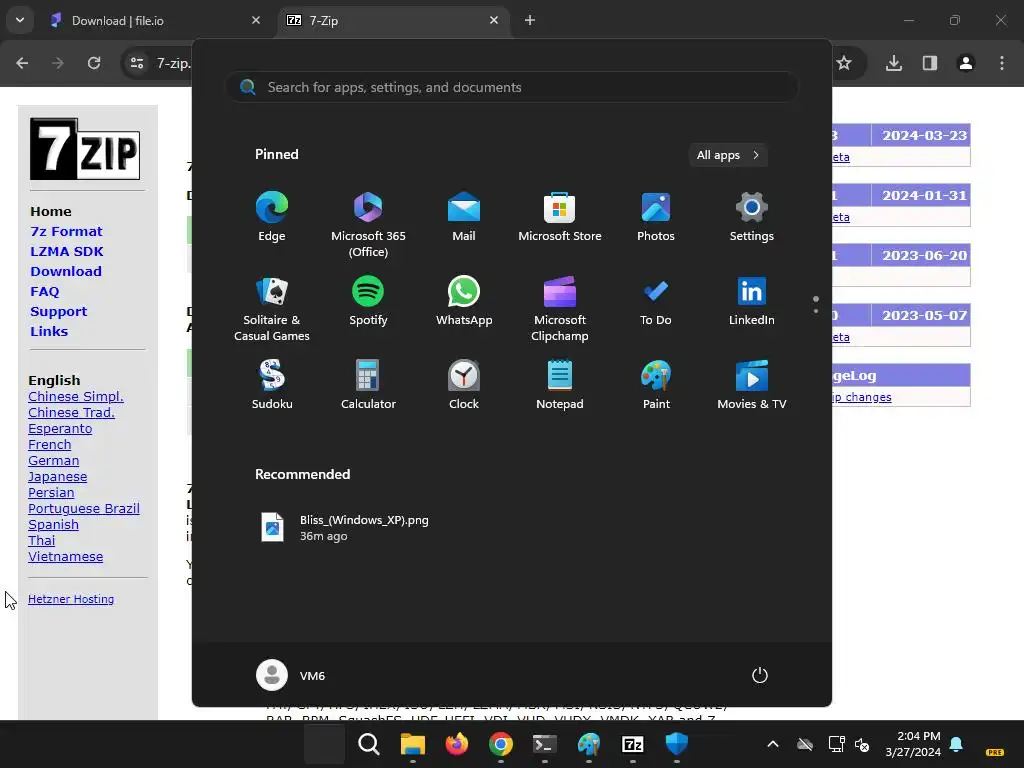Screen dimensions: 1024x768
Task: Switch to Download | file.io tab
Action: pos(154,21)
